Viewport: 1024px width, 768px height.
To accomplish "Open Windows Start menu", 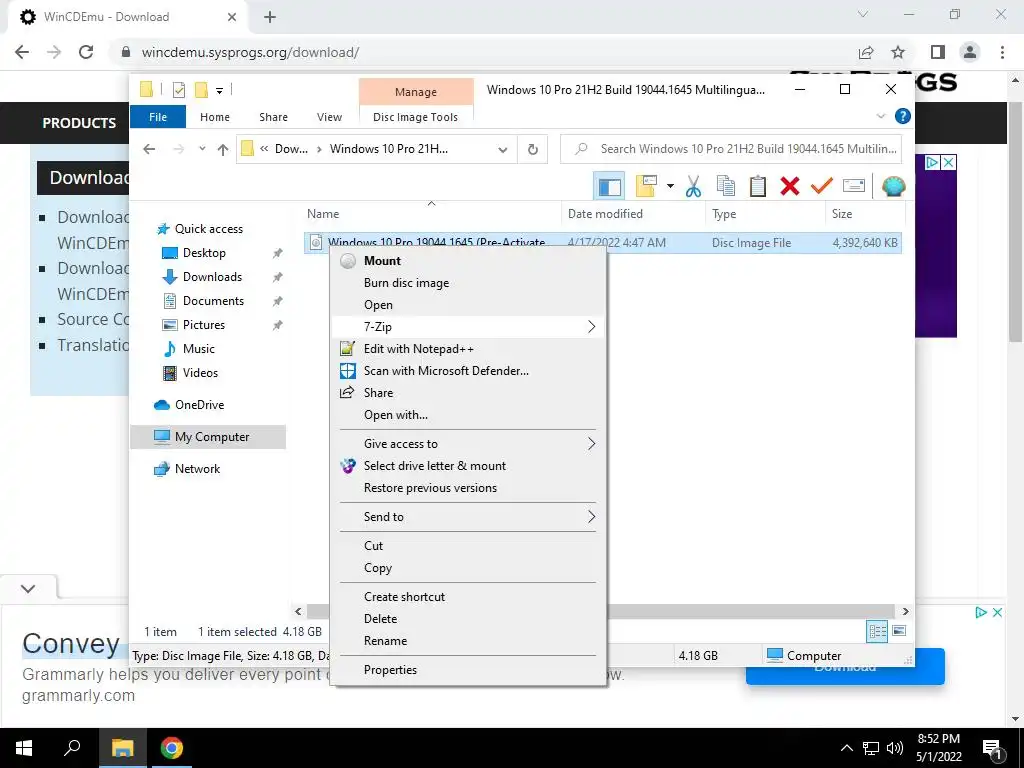I will (x=24, y=748).
